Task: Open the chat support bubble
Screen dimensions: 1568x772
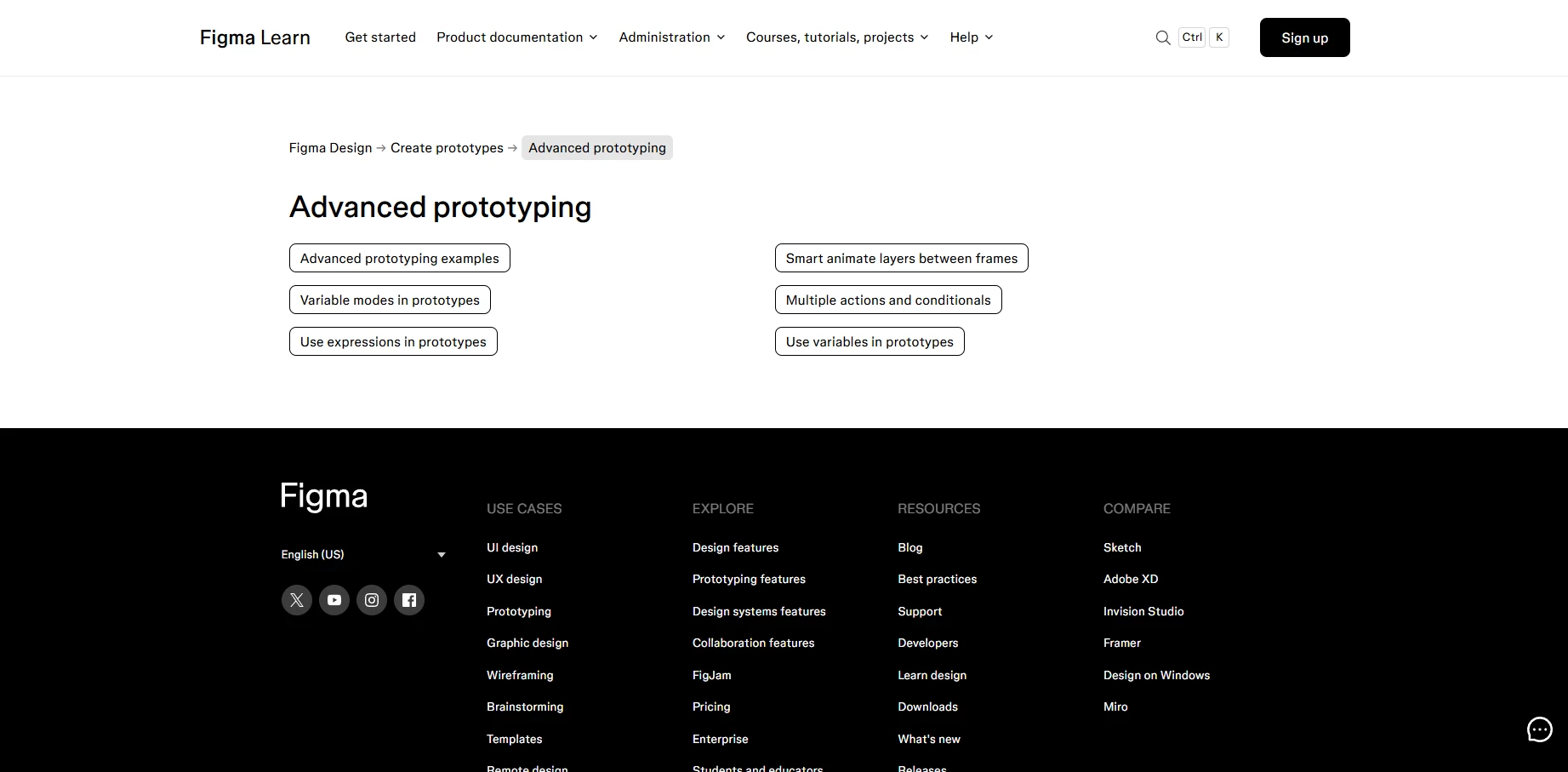Action: point(1540,729)
